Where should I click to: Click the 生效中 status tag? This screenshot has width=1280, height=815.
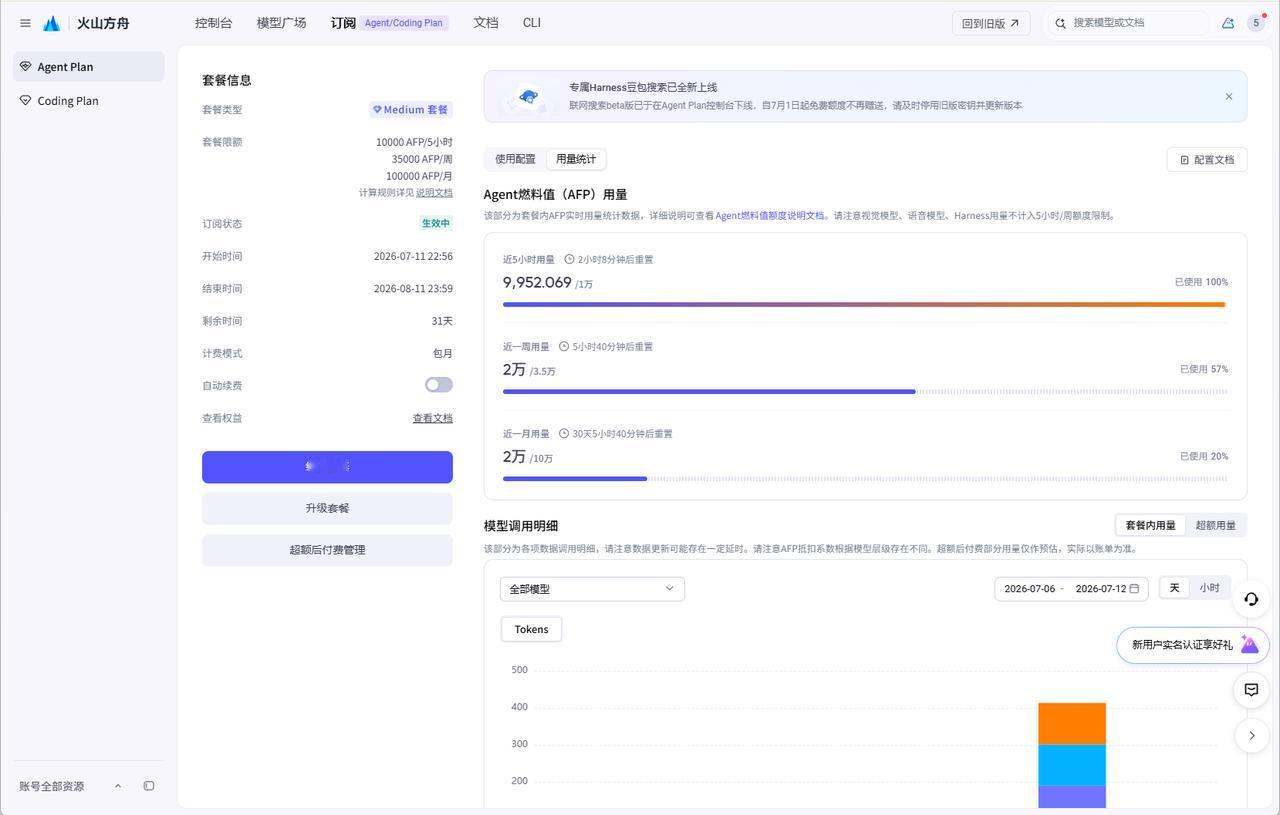(436, 224)
